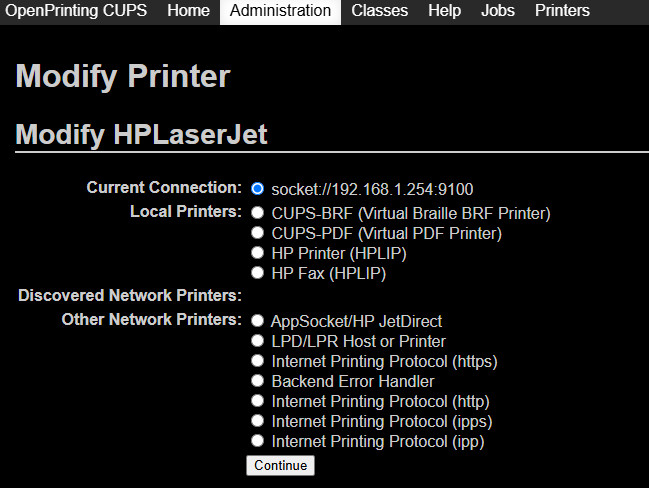The image size is (649, 488).
Task: Select HP Fax (HPLIP) radio button
Action: (x=258, y=273)
